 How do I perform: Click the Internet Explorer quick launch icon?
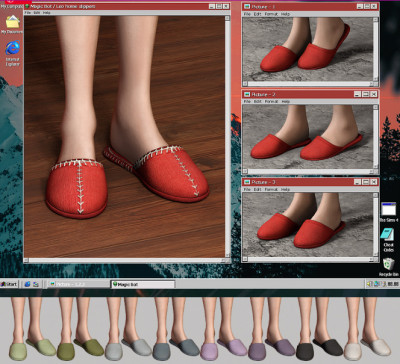pos(27,284)
